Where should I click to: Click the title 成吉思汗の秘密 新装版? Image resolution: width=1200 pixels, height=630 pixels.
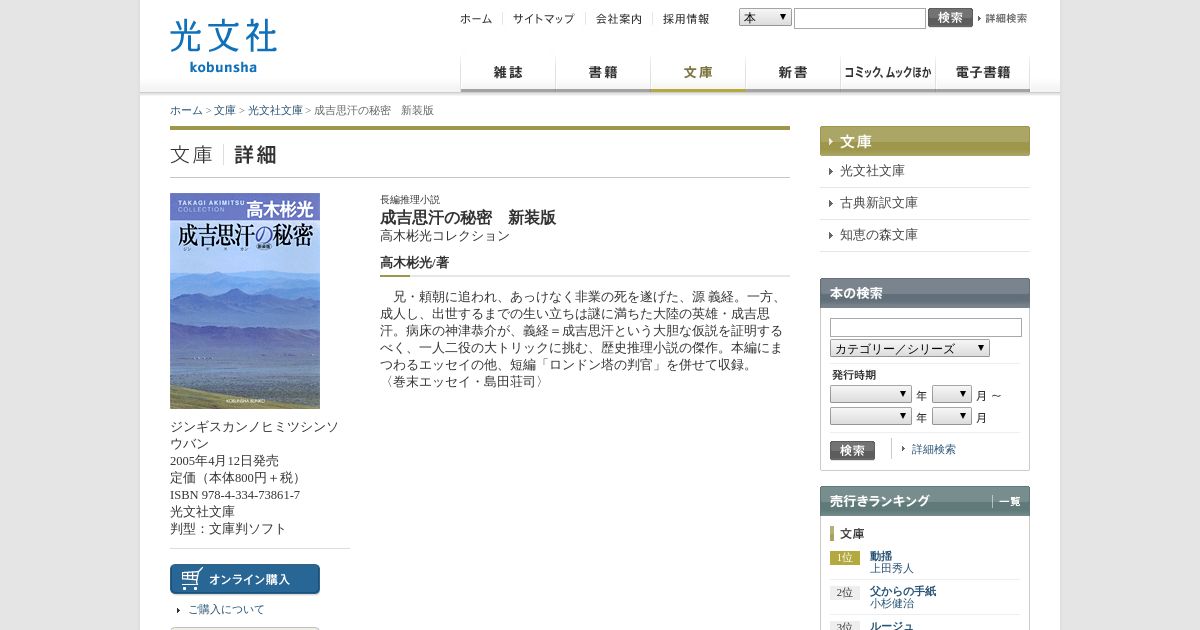click(x=468, y=218)
